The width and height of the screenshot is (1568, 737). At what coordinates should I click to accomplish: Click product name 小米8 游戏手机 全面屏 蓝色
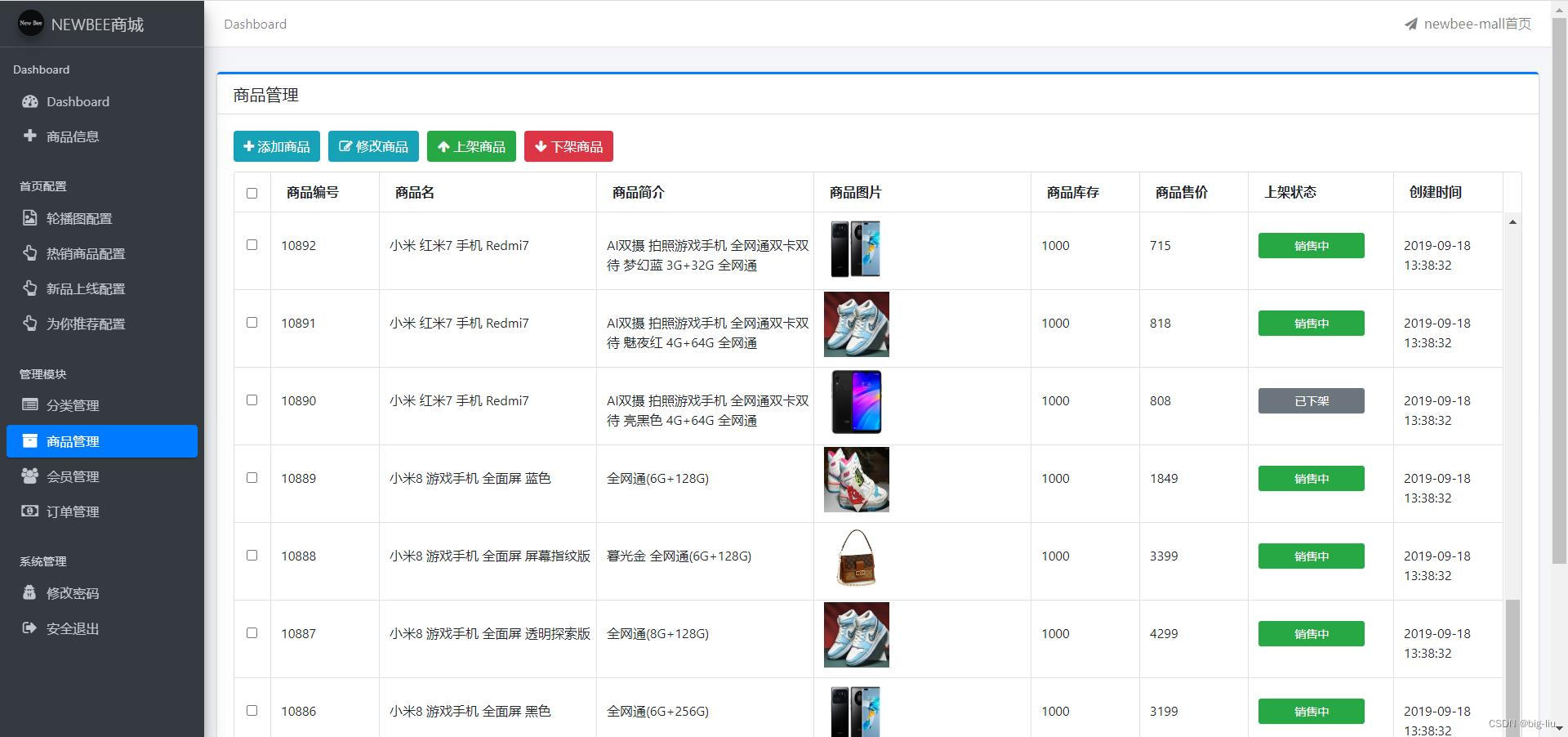(470, 478)
